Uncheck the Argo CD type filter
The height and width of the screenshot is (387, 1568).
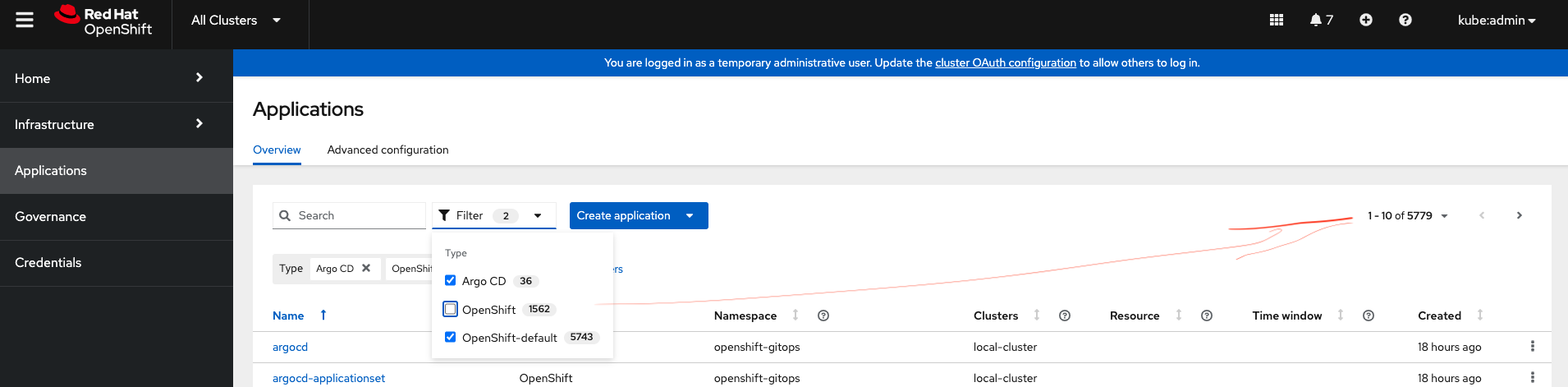450,281
